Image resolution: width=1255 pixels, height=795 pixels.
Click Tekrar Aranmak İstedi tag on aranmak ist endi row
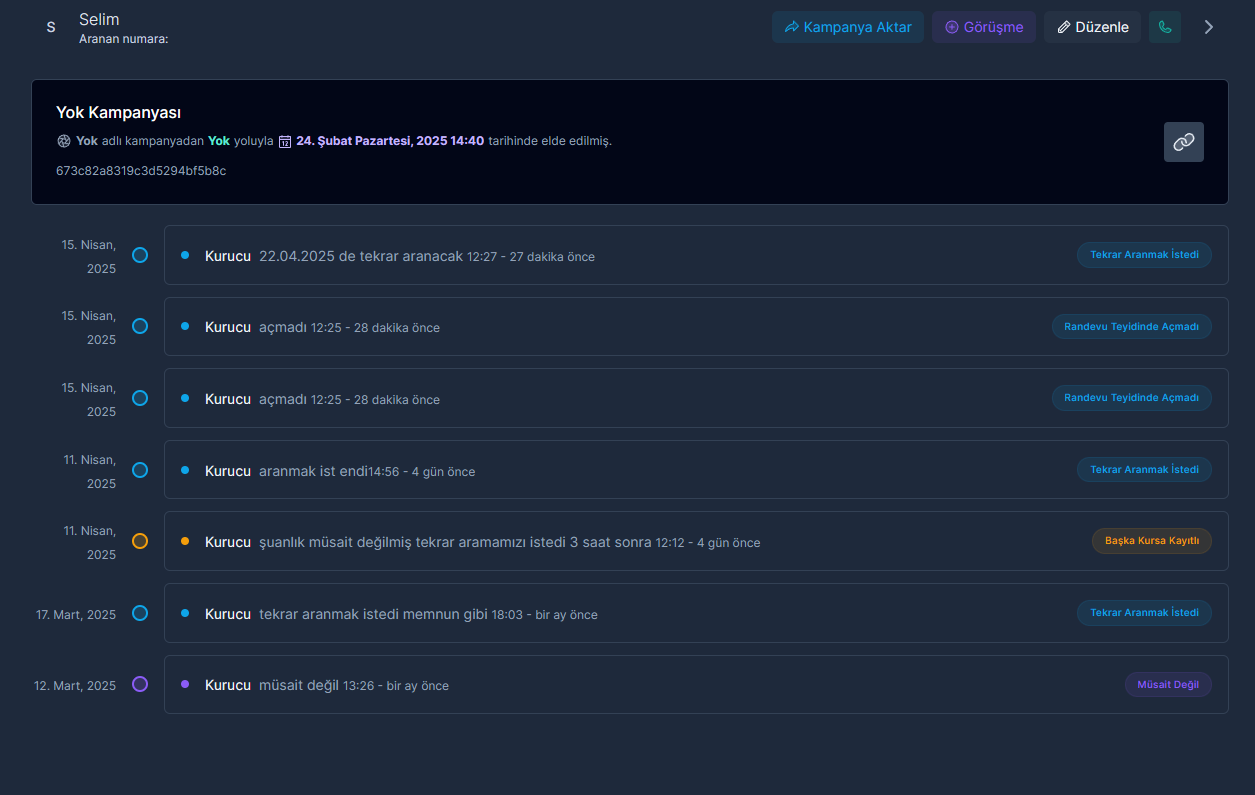[x=1144, y=469]
